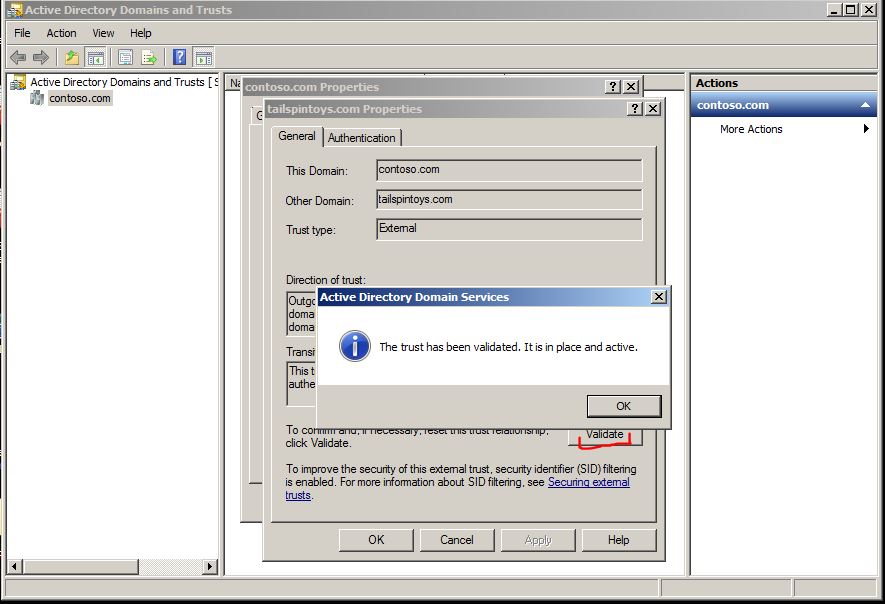Click the This Domain field showing contoso.com
This screenshot has width=885, height=604.
coord(509,170)
